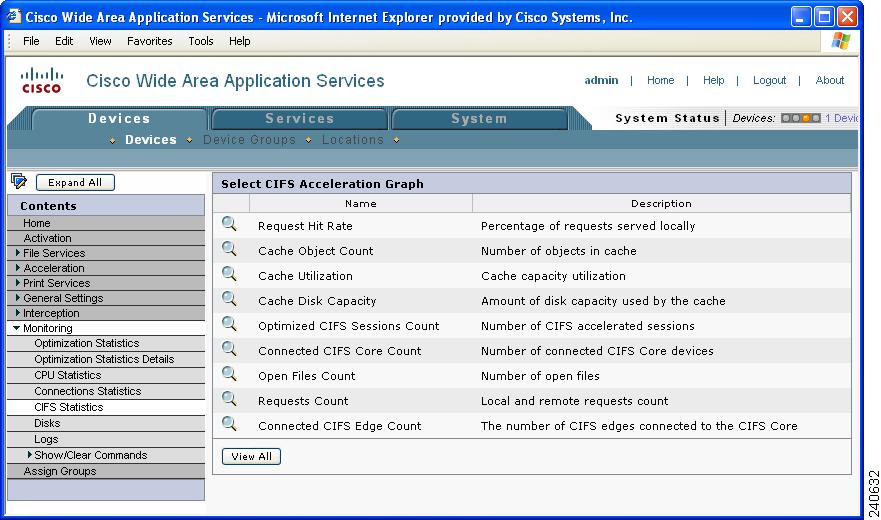Click the Expand All button
Image resolution: width=881 pixels, height=520 pixels.
pyautogui.click(x=75, y=182)
